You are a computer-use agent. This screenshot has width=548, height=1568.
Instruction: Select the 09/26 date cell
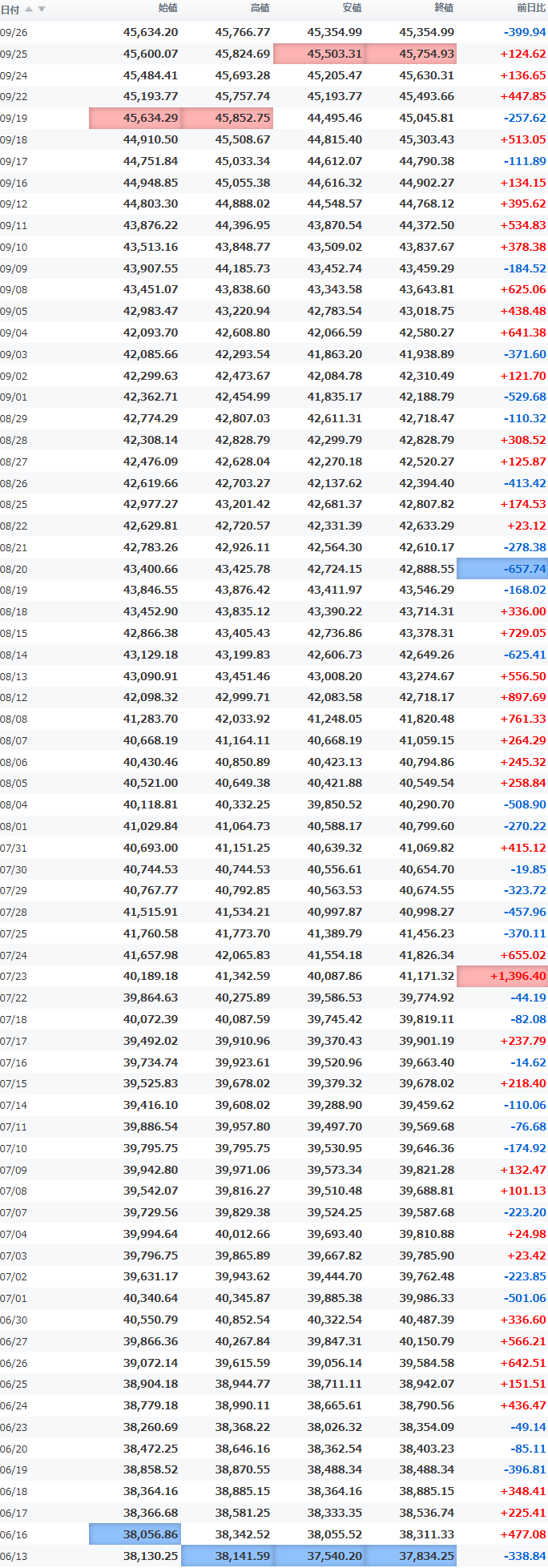14,33
